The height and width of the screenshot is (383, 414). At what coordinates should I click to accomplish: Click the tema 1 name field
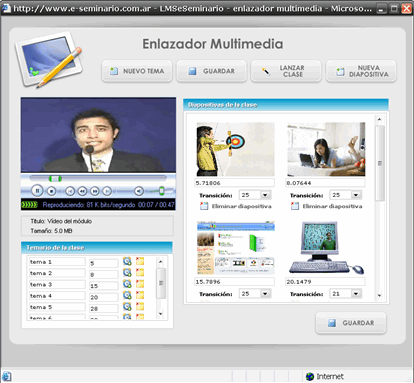point(57,262)
